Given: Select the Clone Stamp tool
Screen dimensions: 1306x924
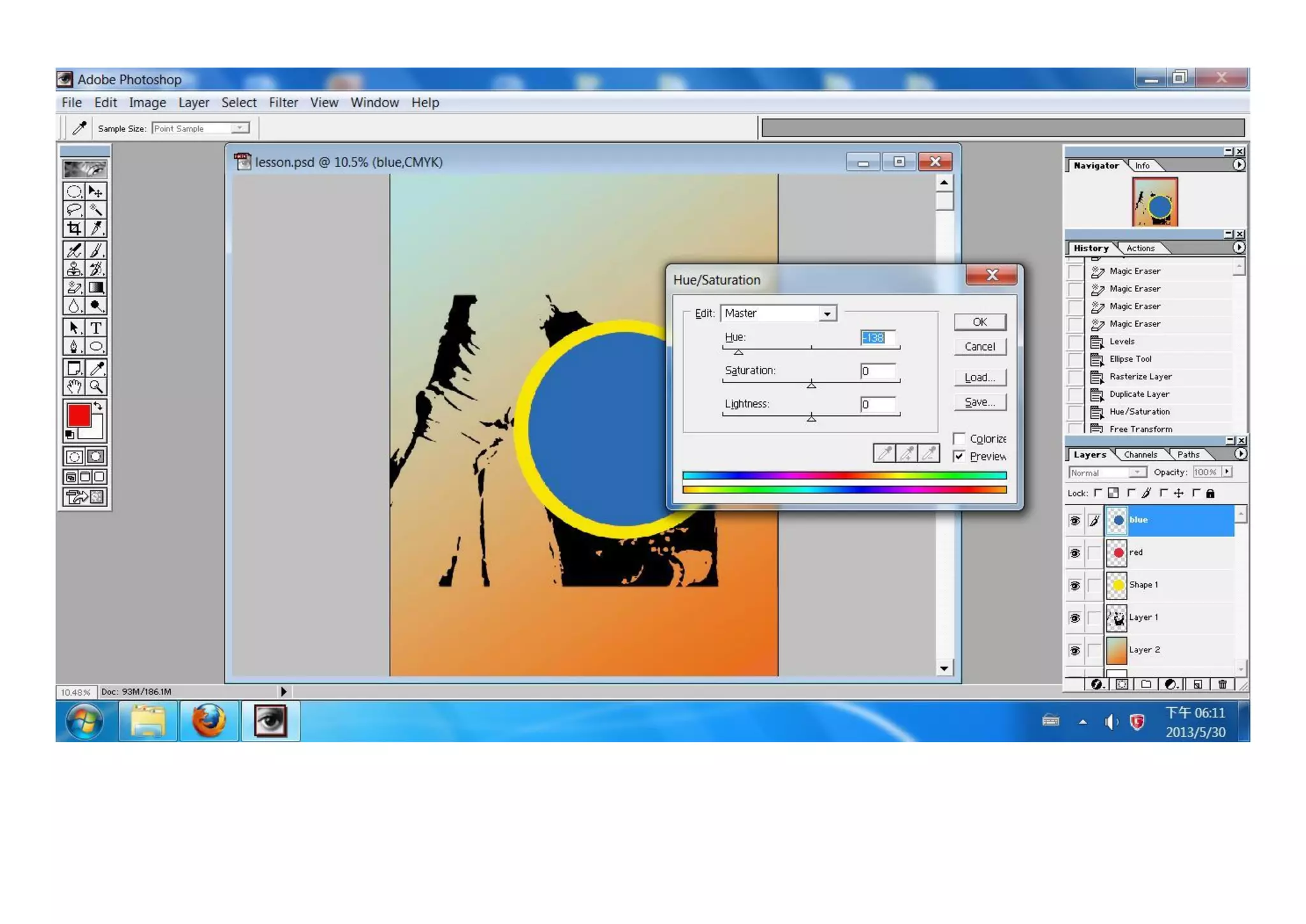Looking at the screenshot, I should point(74,269).
